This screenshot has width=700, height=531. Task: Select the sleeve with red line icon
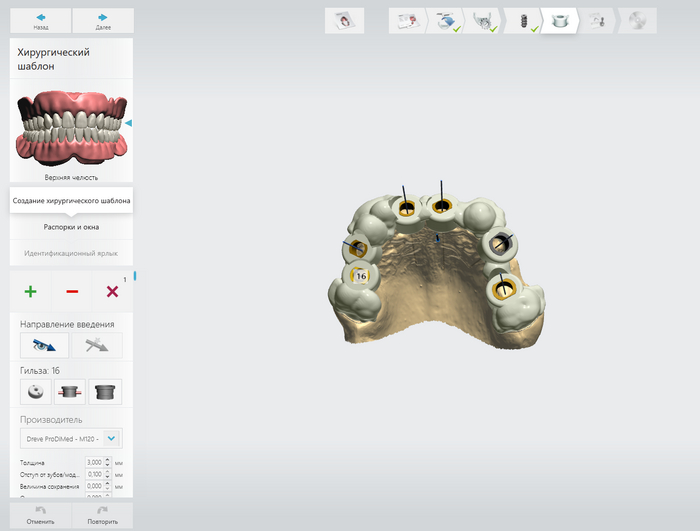coord(70,392)
